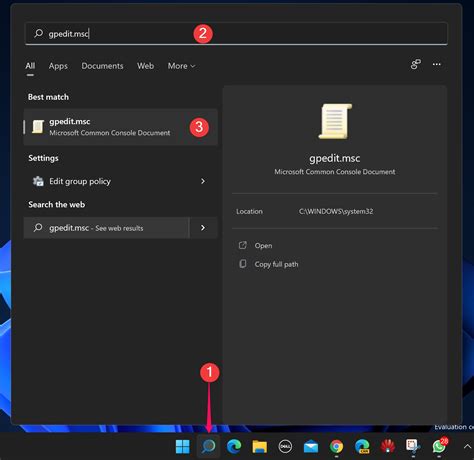The image size is (474, 460).
Task: Select gpedit.msc See web results entry
Action: click(x=106, y=228)
